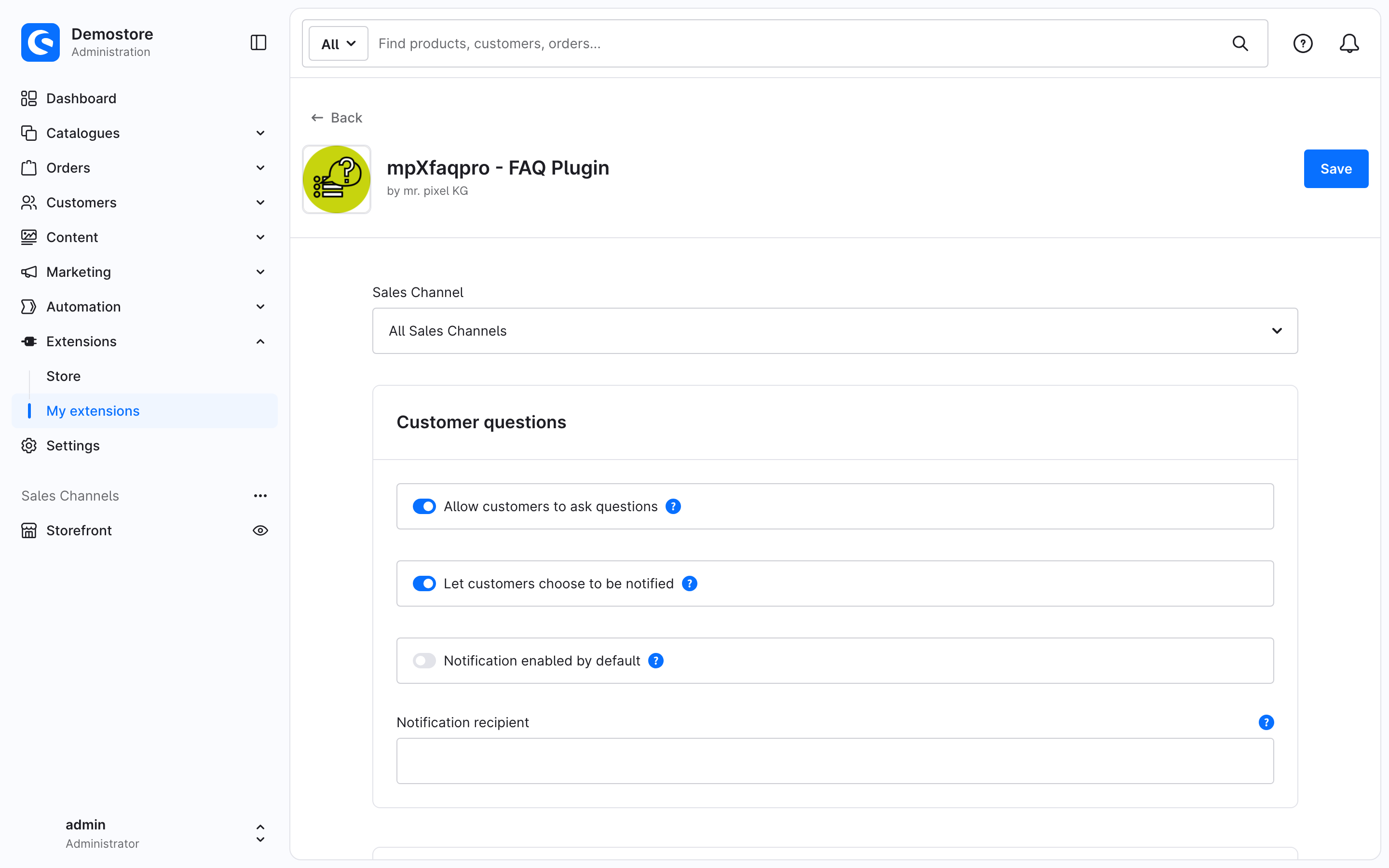Open the notifications bell
Screen dimensions: 1389x868
[x=1349, y=43]
